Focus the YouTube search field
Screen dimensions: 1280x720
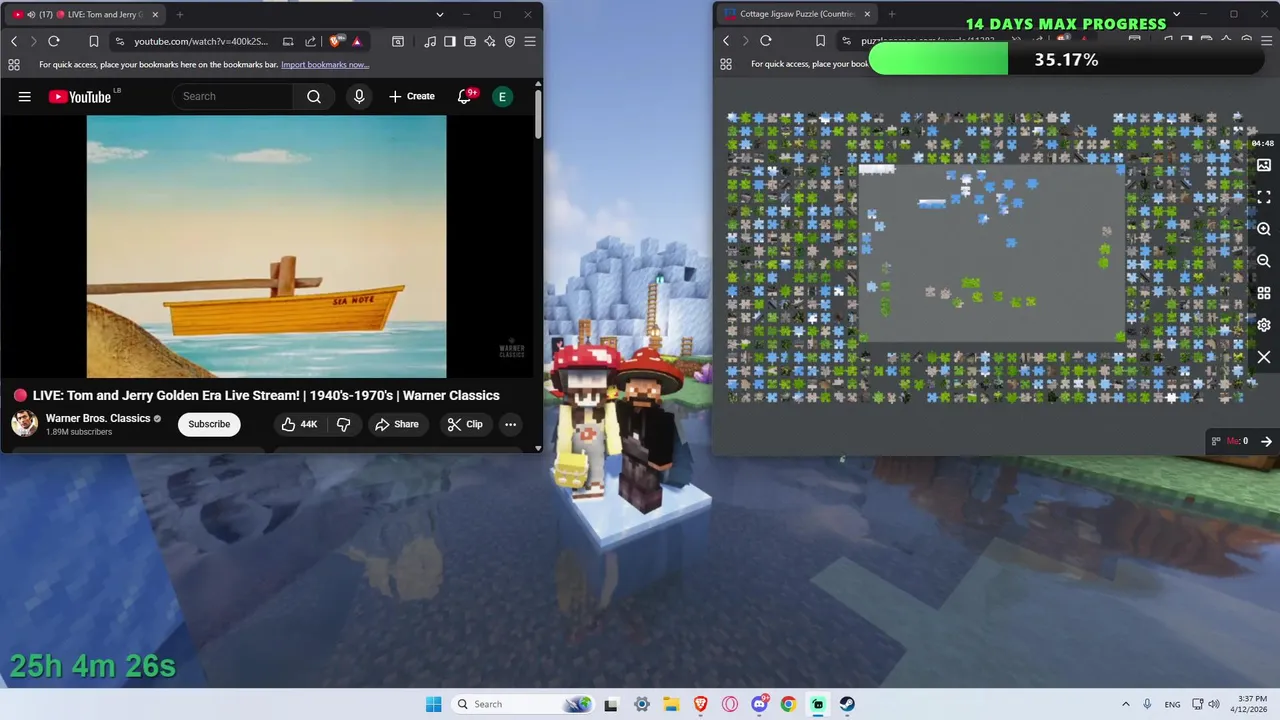pos(234,96)
